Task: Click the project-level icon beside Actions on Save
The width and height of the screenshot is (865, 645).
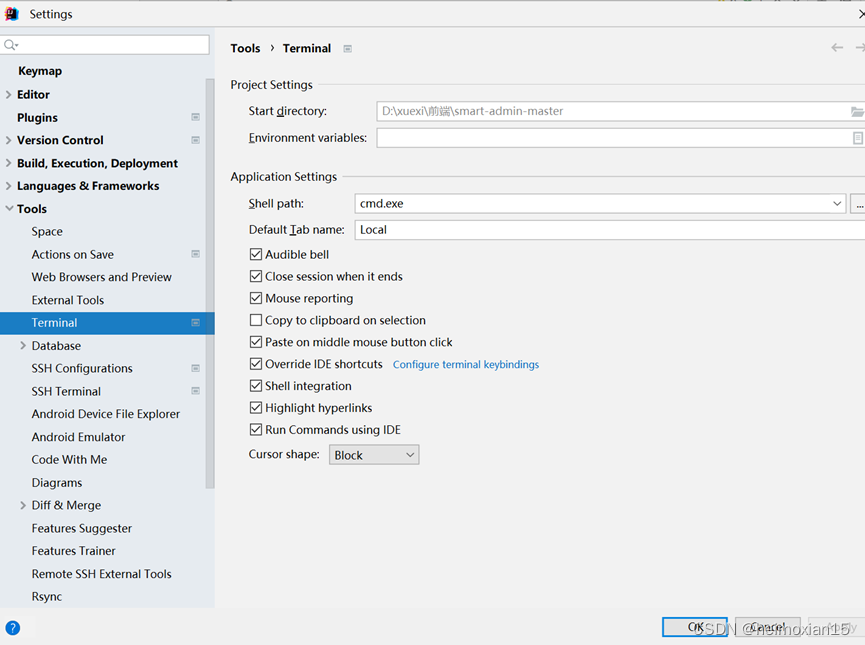Action: [196, 254]
